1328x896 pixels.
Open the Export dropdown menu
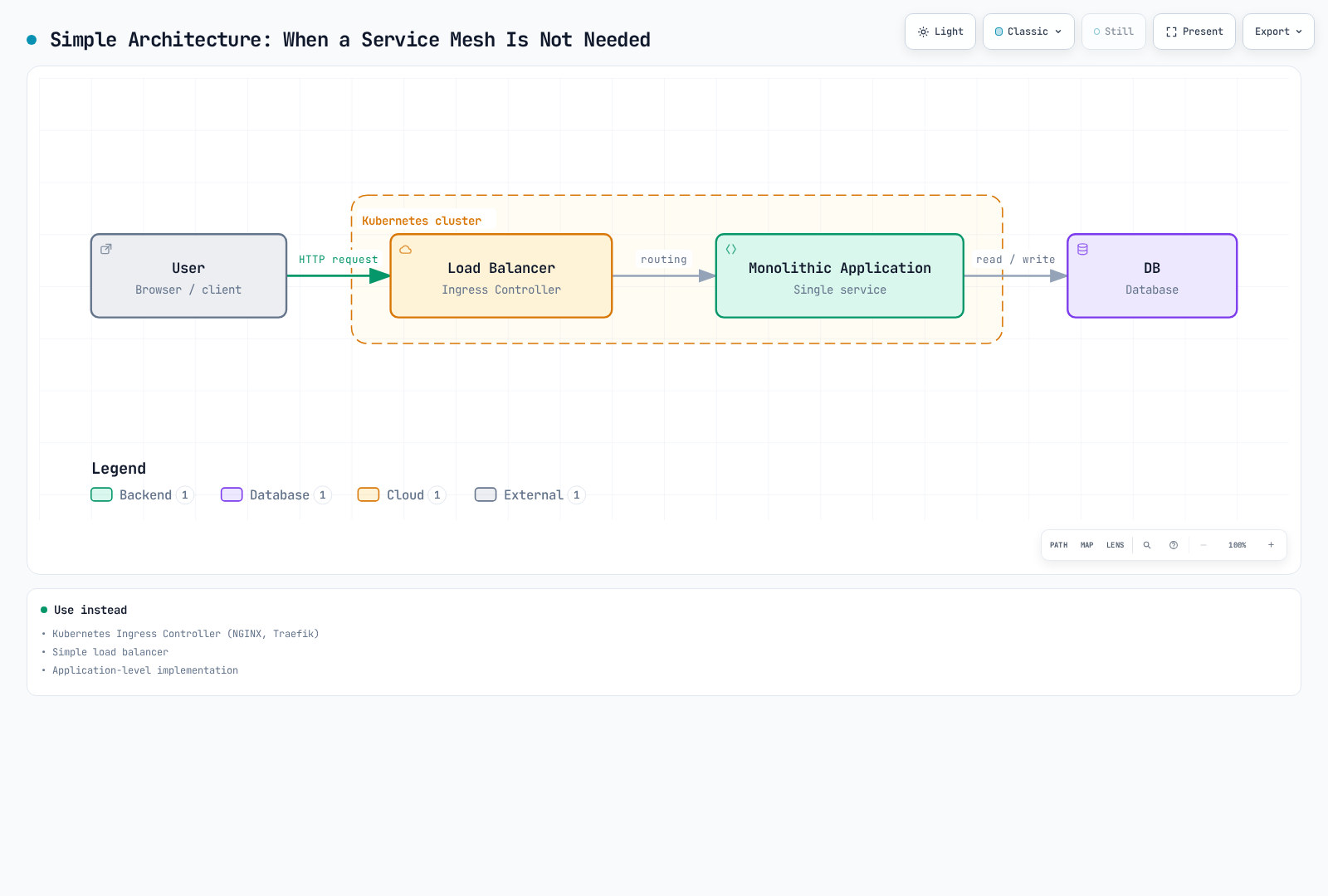[1278, 32]
